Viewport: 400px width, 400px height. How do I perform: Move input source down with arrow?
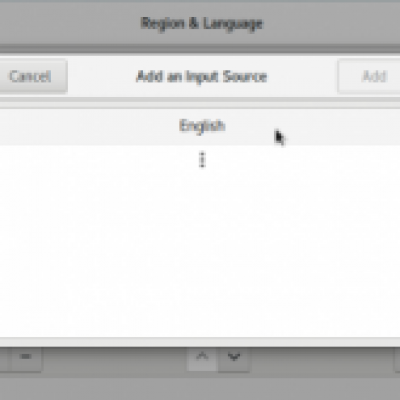234,357
